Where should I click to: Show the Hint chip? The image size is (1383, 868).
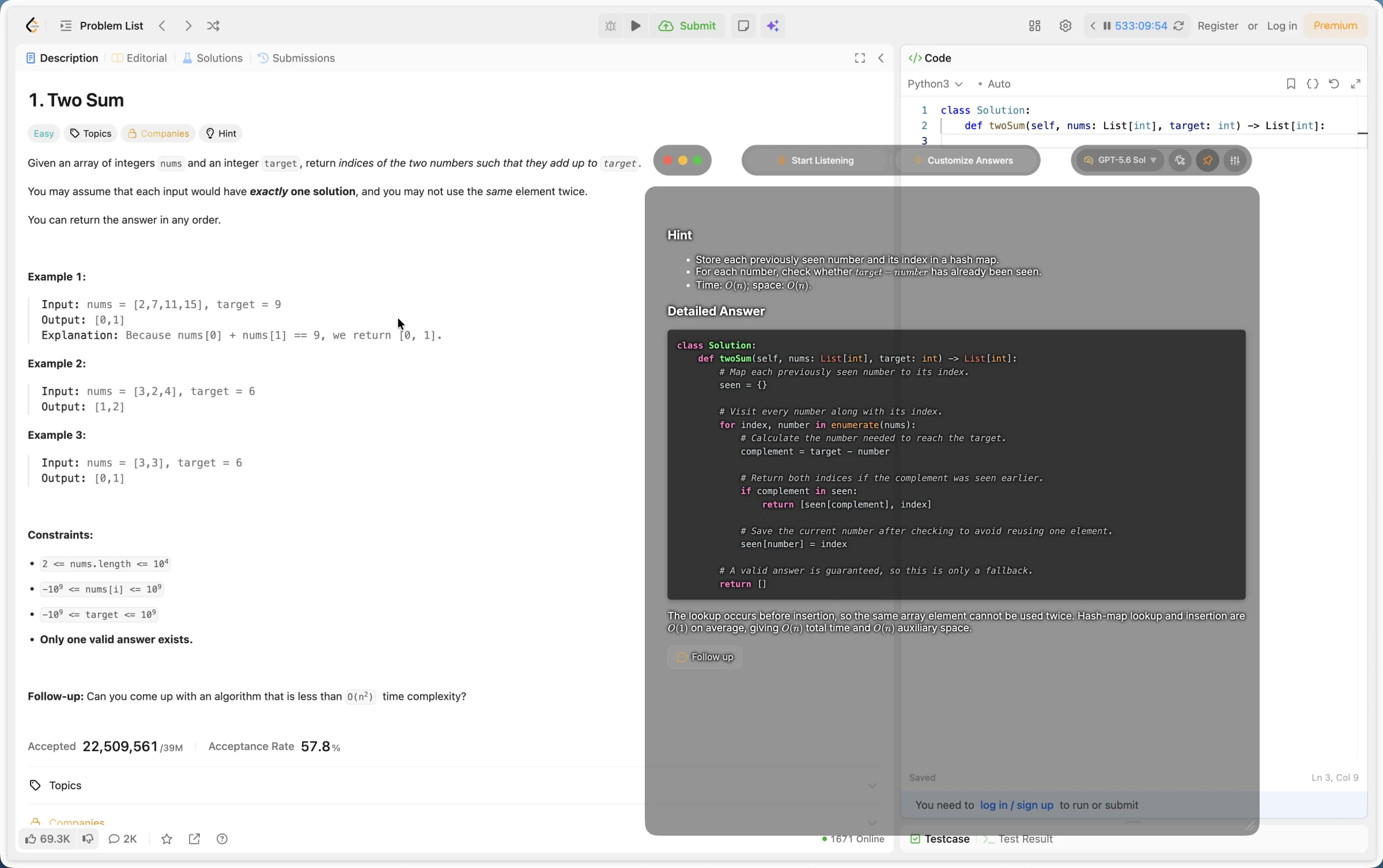(x=221, y=133)
